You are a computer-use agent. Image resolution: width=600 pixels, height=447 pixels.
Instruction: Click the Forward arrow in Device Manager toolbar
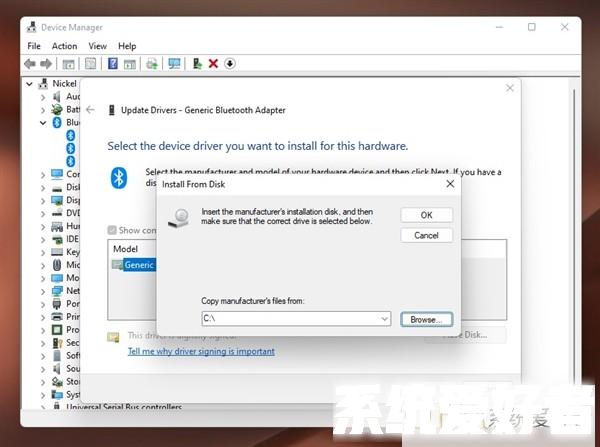(x=47, y=64)
